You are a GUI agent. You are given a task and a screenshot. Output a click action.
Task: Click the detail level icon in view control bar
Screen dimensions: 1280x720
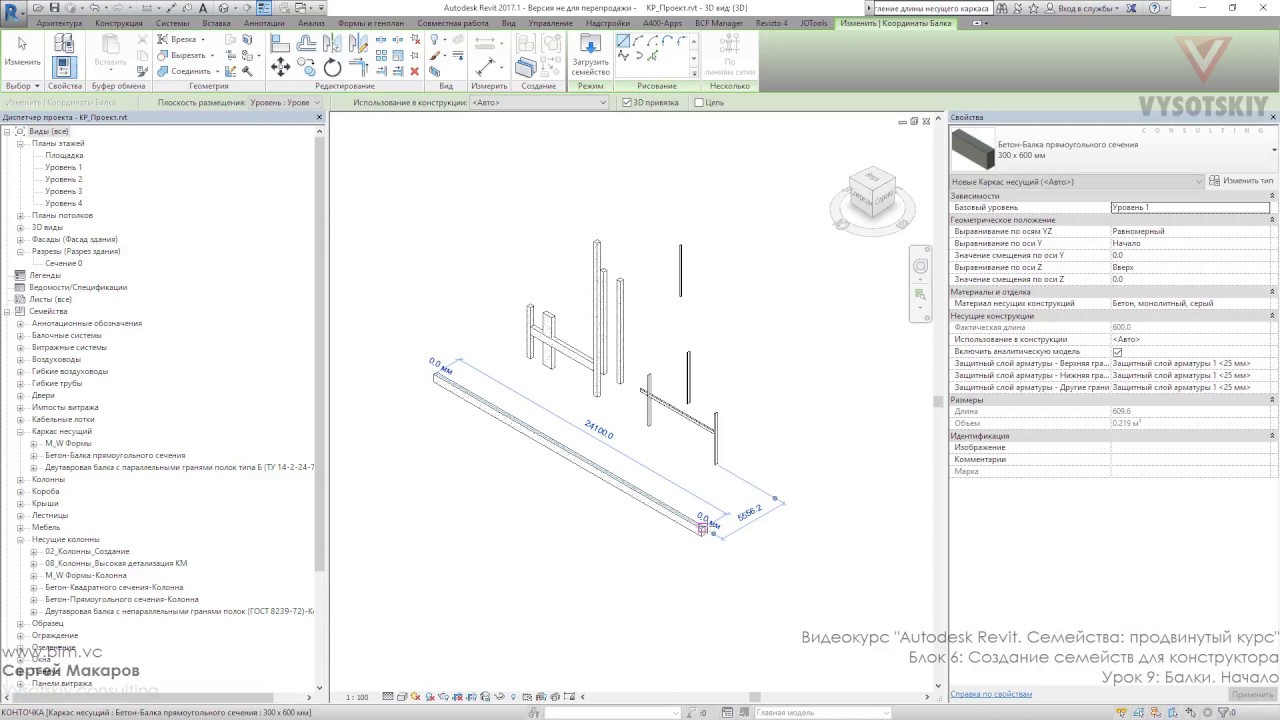pyautogui.click(x=388, y=697)
